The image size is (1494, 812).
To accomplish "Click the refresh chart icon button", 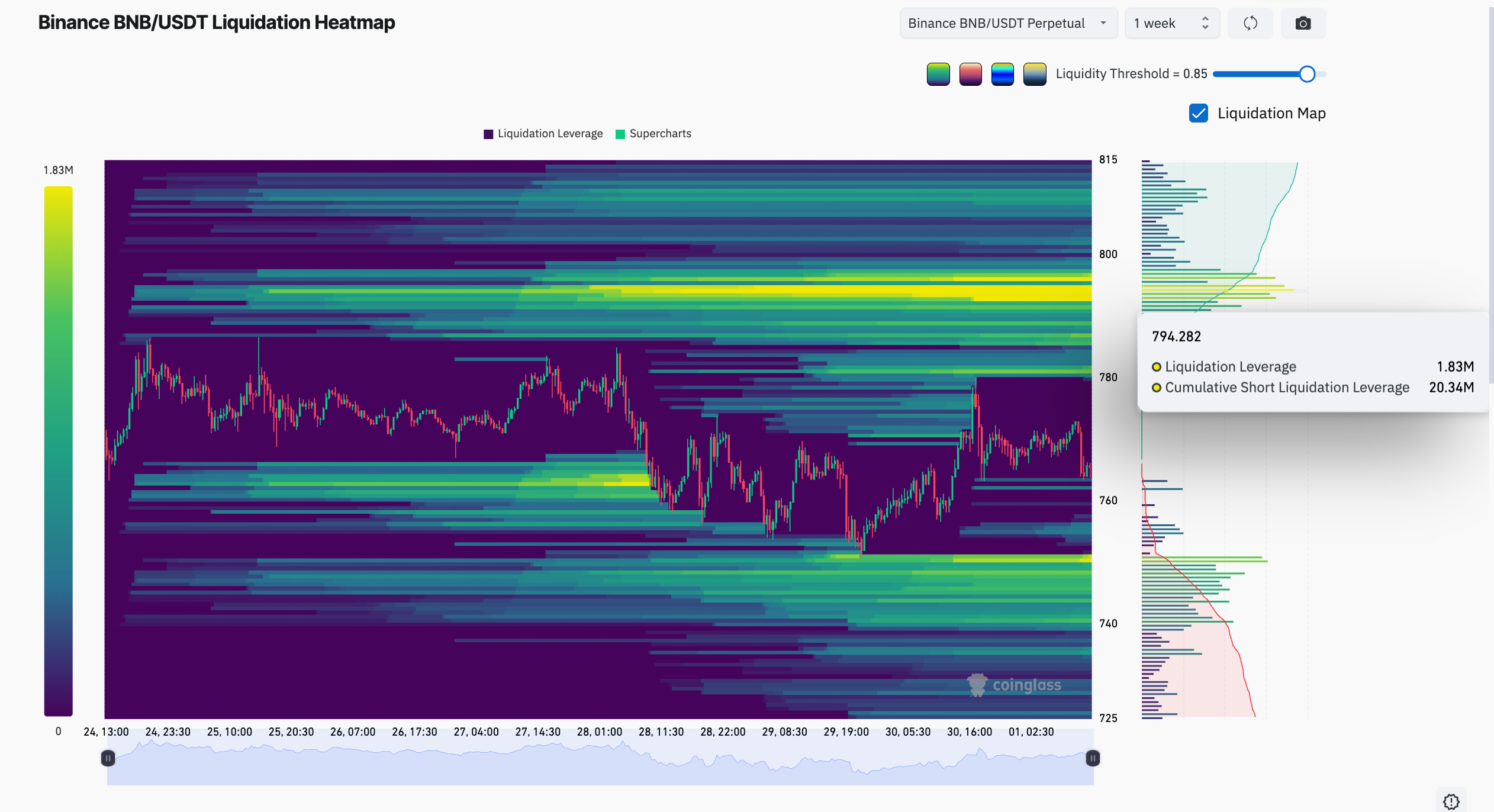I will coord(1250,23).
